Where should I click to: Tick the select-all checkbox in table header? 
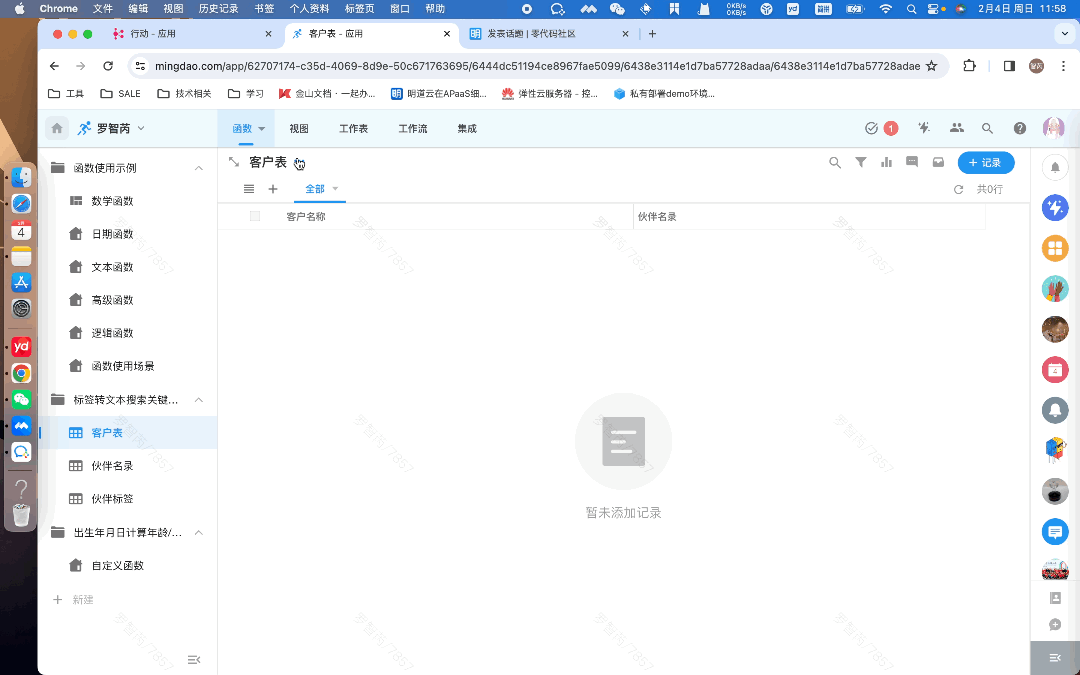click(x=255, y=216)
